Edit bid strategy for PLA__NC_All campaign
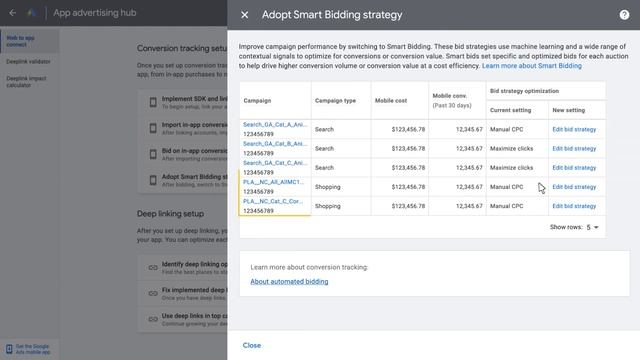 [574, 187]
